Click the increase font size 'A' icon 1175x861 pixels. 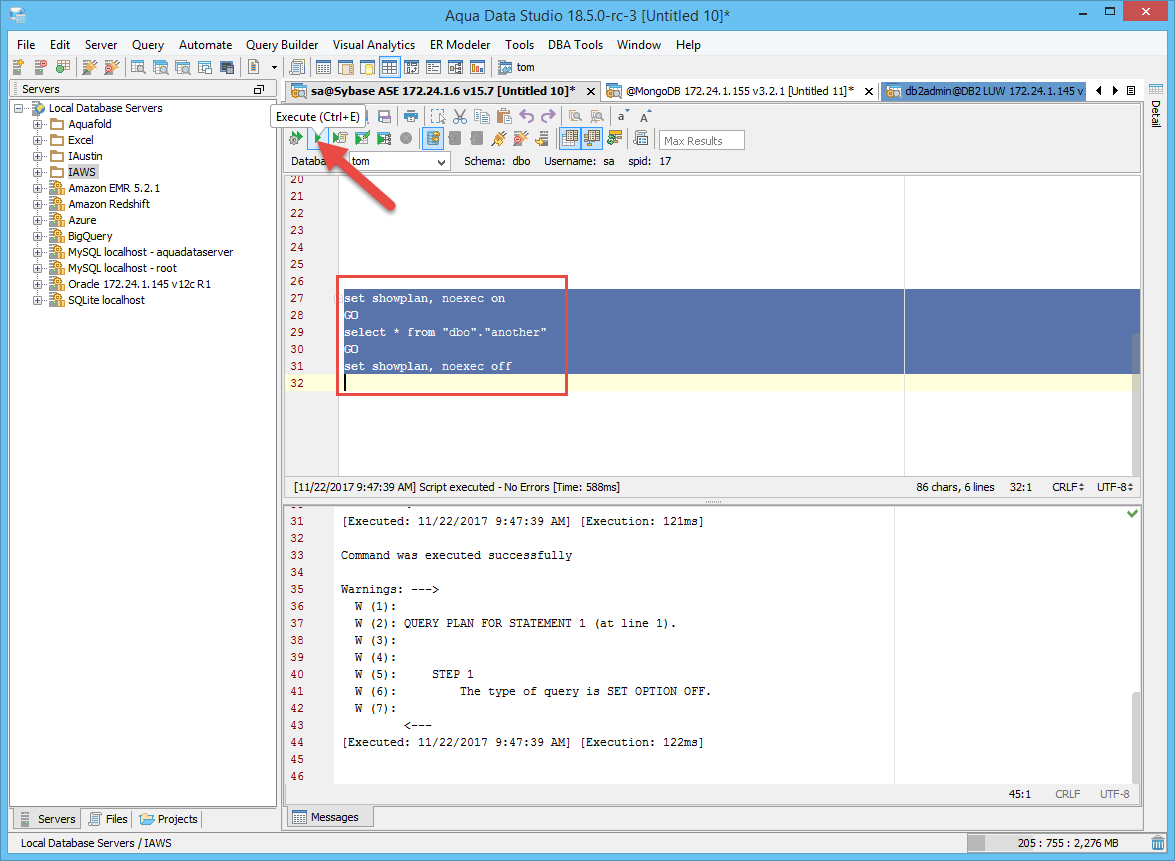[645, 116]
